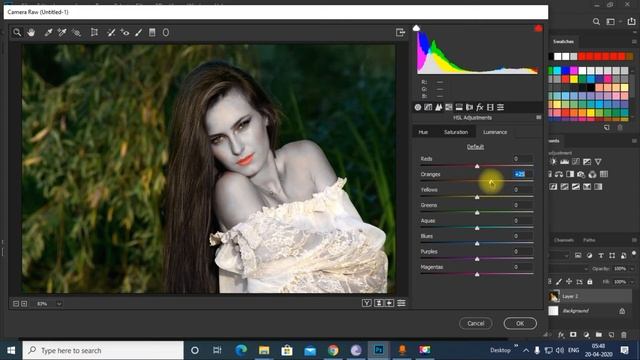Open the Lens Corrections panel icon
The width and height of the screenshot is (640, 360).
[x=469, y=107]
